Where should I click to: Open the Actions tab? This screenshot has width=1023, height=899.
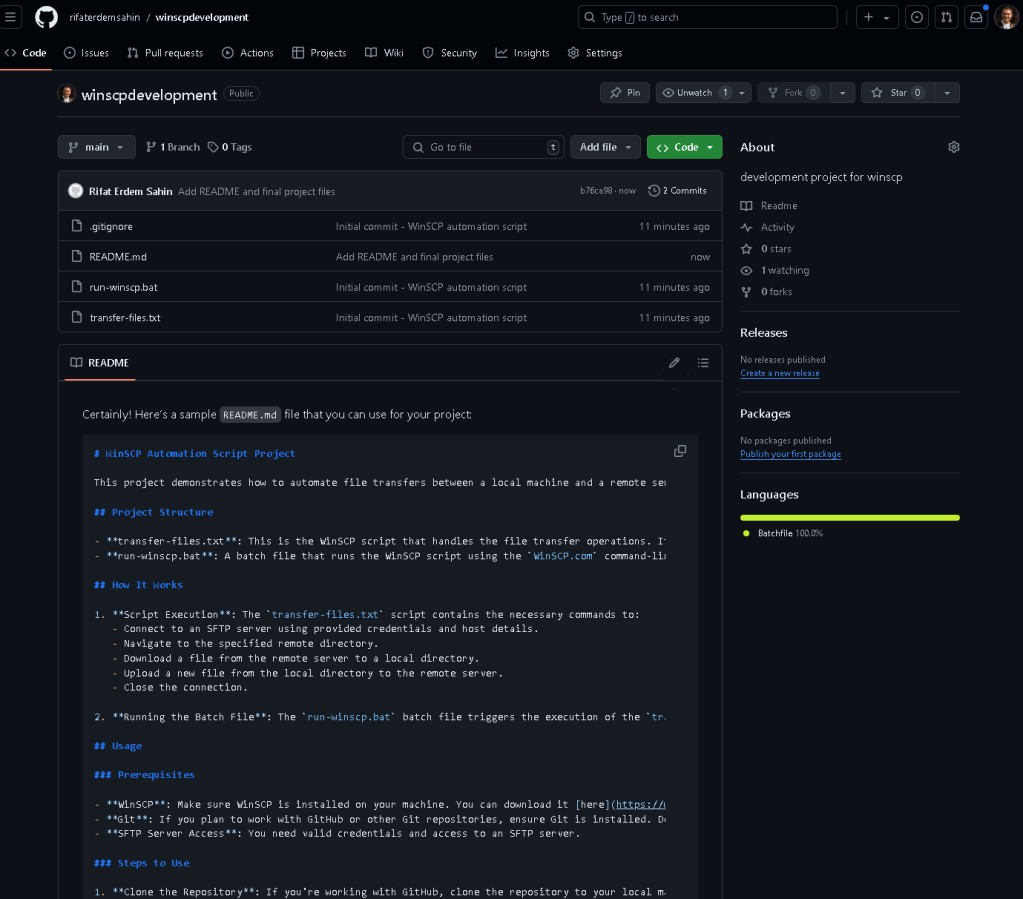(248, 53)
